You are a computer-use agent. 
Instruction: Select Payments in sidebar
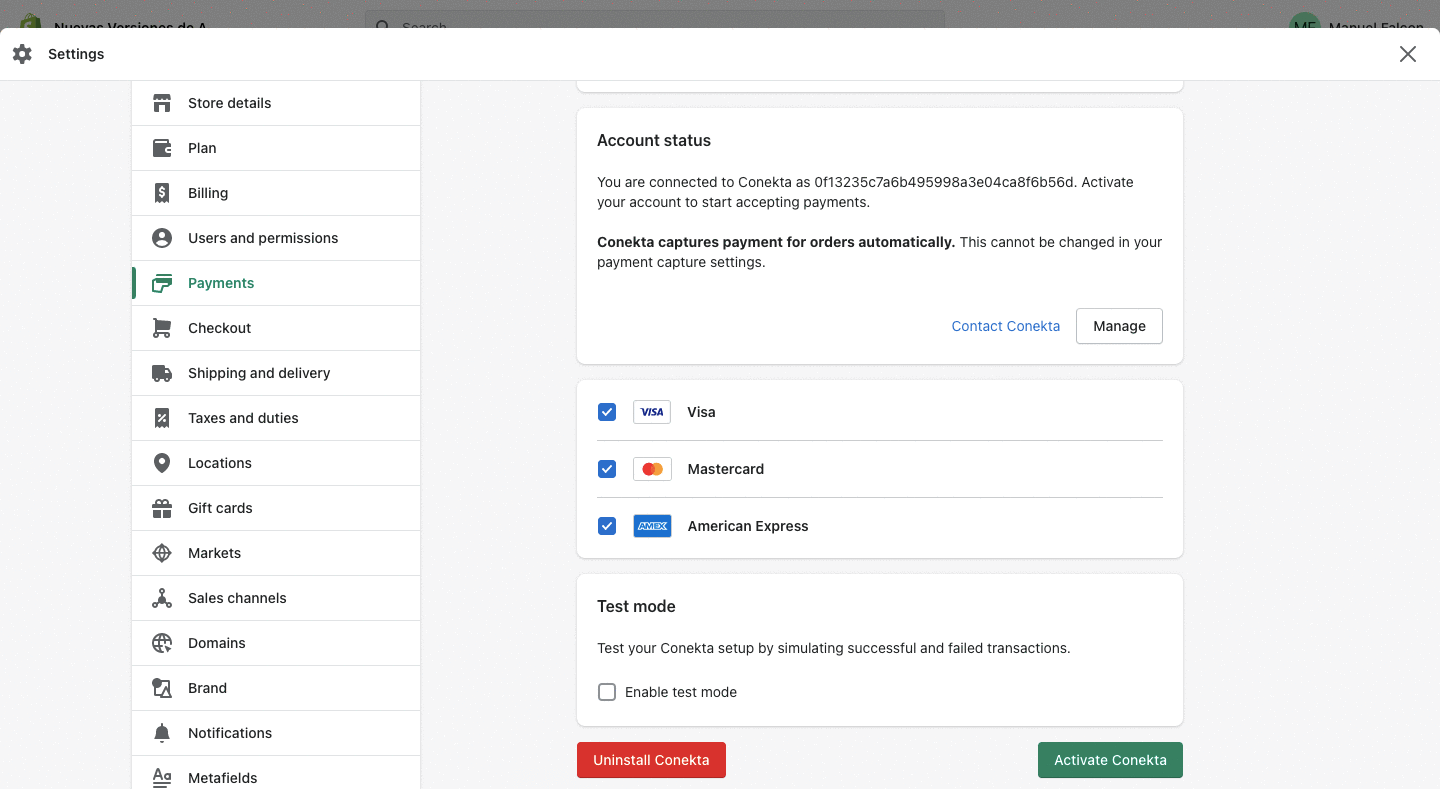click(276, 283)
